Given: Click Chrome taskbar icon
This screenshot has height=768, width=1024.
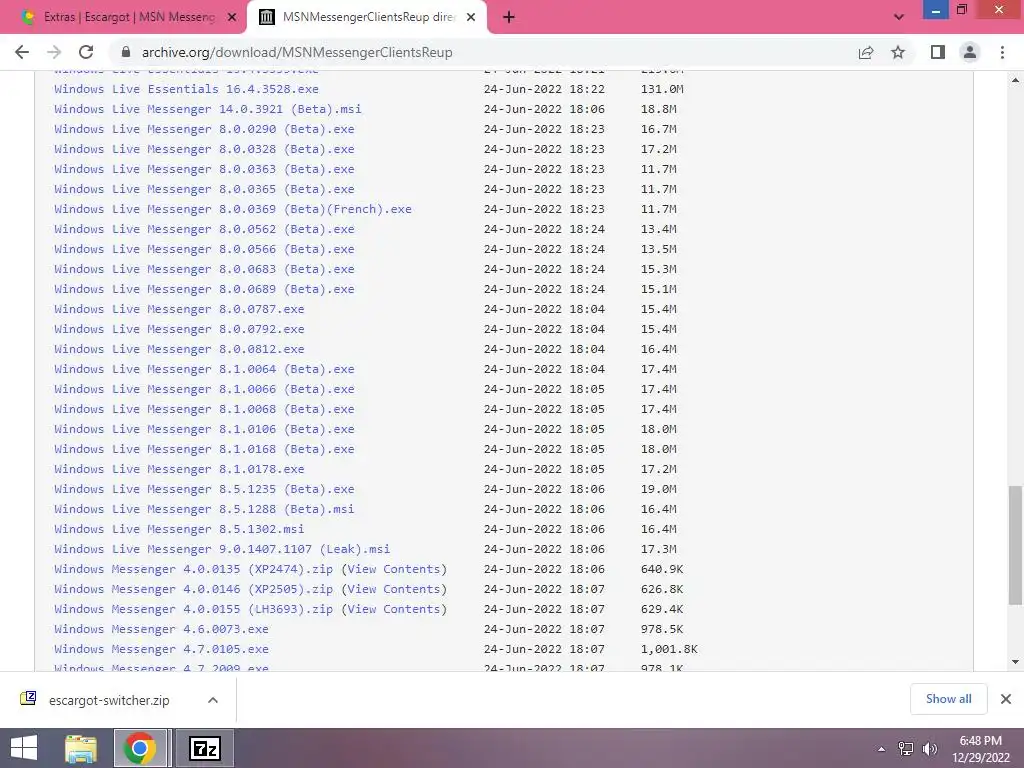Looking at the screenshot, I should (x=139, y=748).
